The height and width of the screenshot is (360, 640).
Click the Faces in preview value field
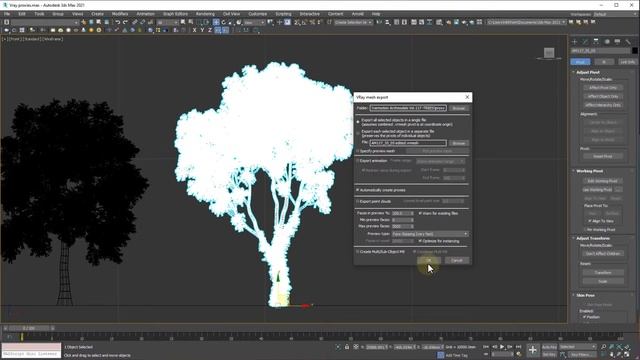[402, 213]
